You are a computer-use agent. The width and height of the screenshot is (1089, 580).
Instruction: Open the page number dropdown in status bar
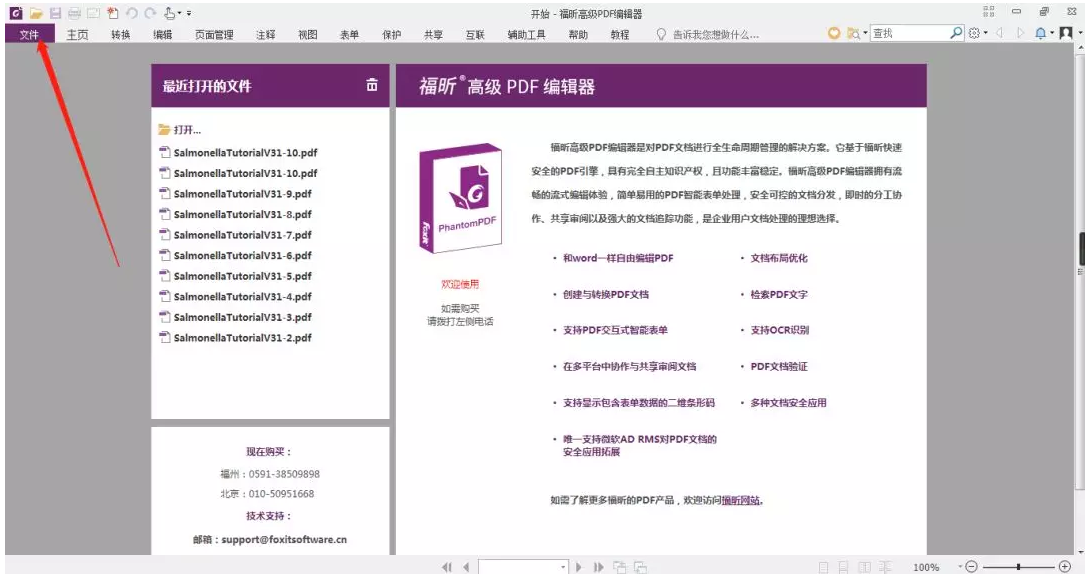563,567
